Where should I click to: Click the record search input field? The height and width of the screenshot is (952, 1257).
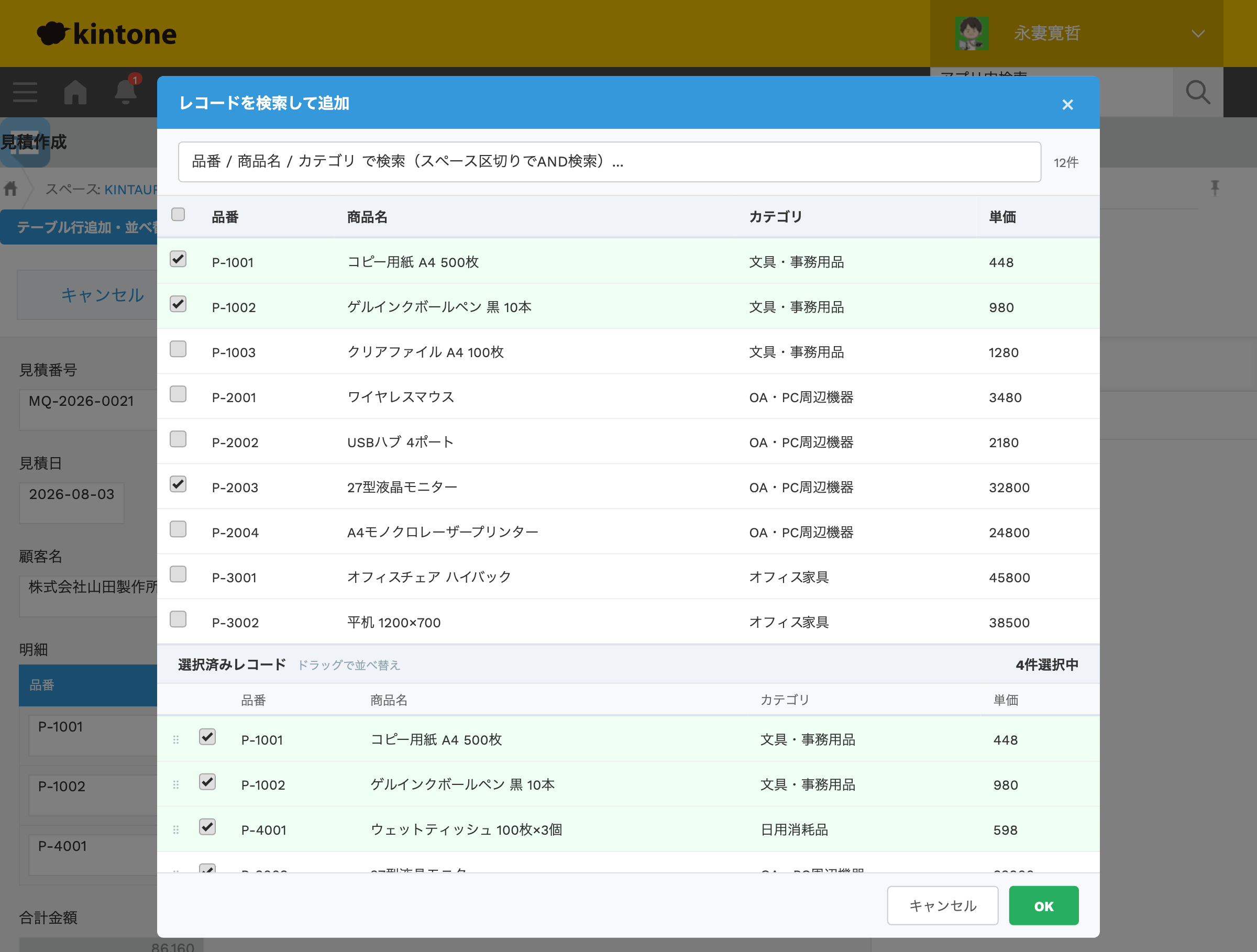click(x=609, y=162)
